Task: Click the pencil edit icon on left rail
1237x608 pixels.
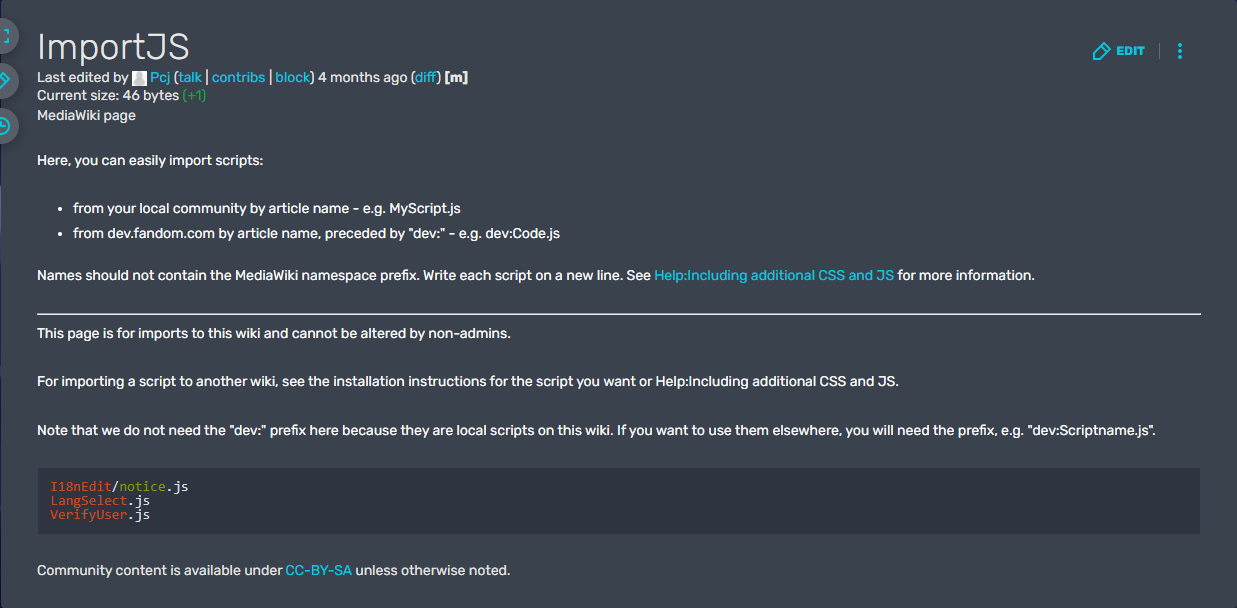Action: pos(5,80)
